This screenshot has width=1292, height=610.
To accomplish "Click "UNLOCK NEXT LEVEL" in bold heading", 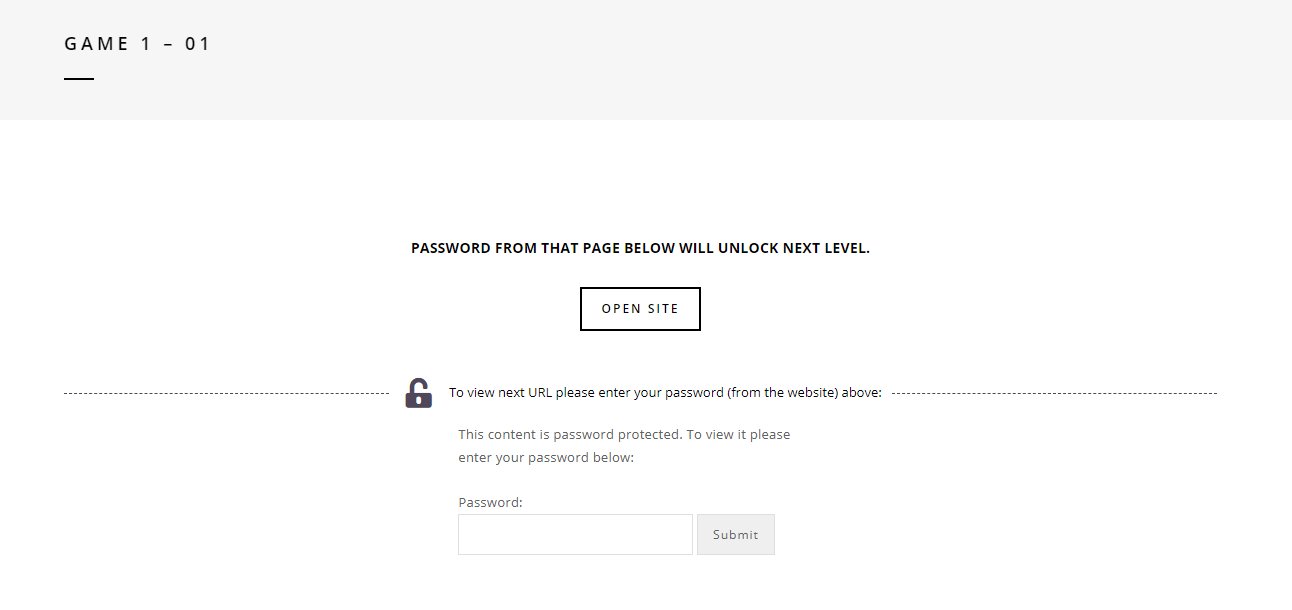I will 794,248.
